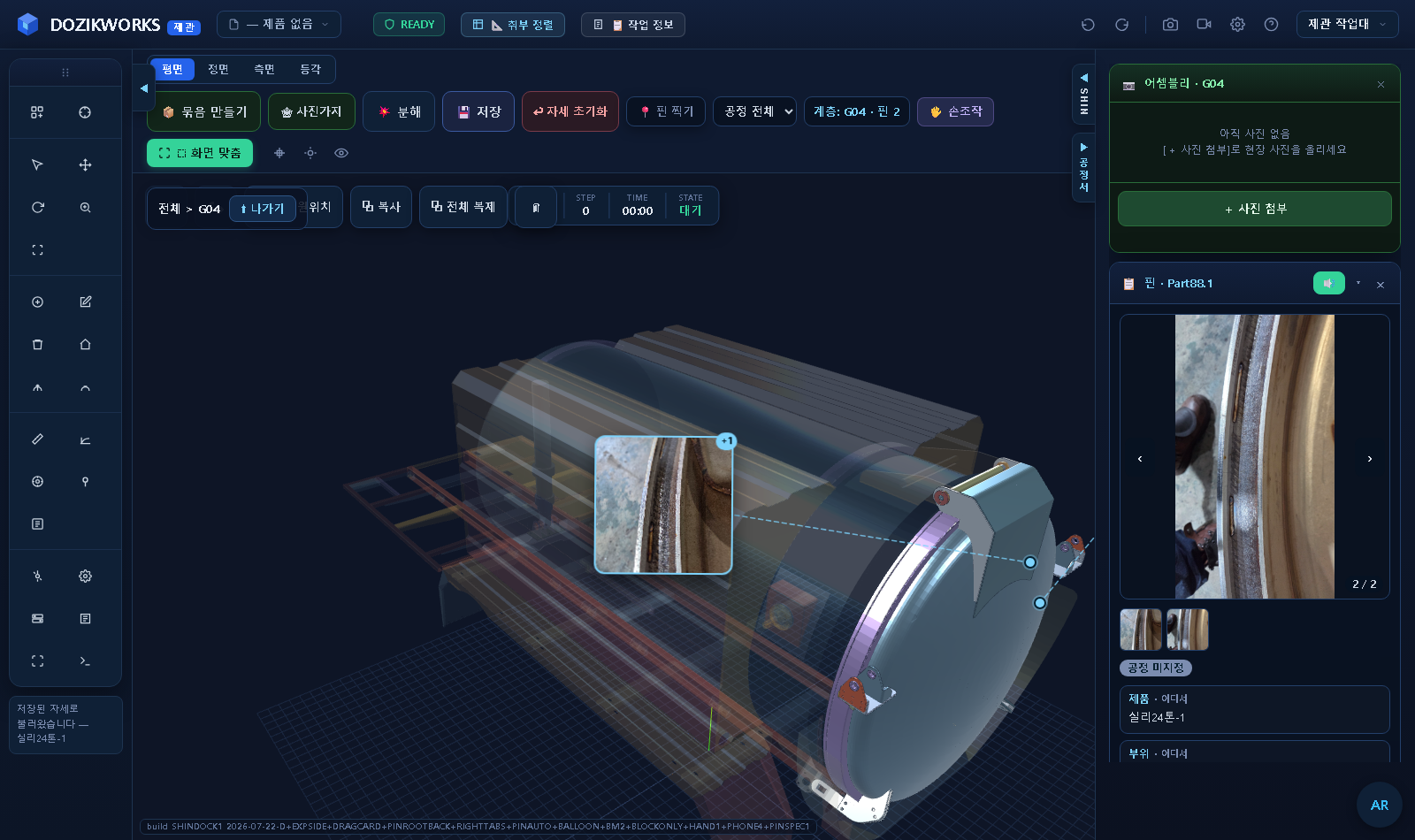Image resolution: width=1415 pixels, height=840 pixels.
Task: Open the 공정 전체 process dropdown
Action: [754, 111]
